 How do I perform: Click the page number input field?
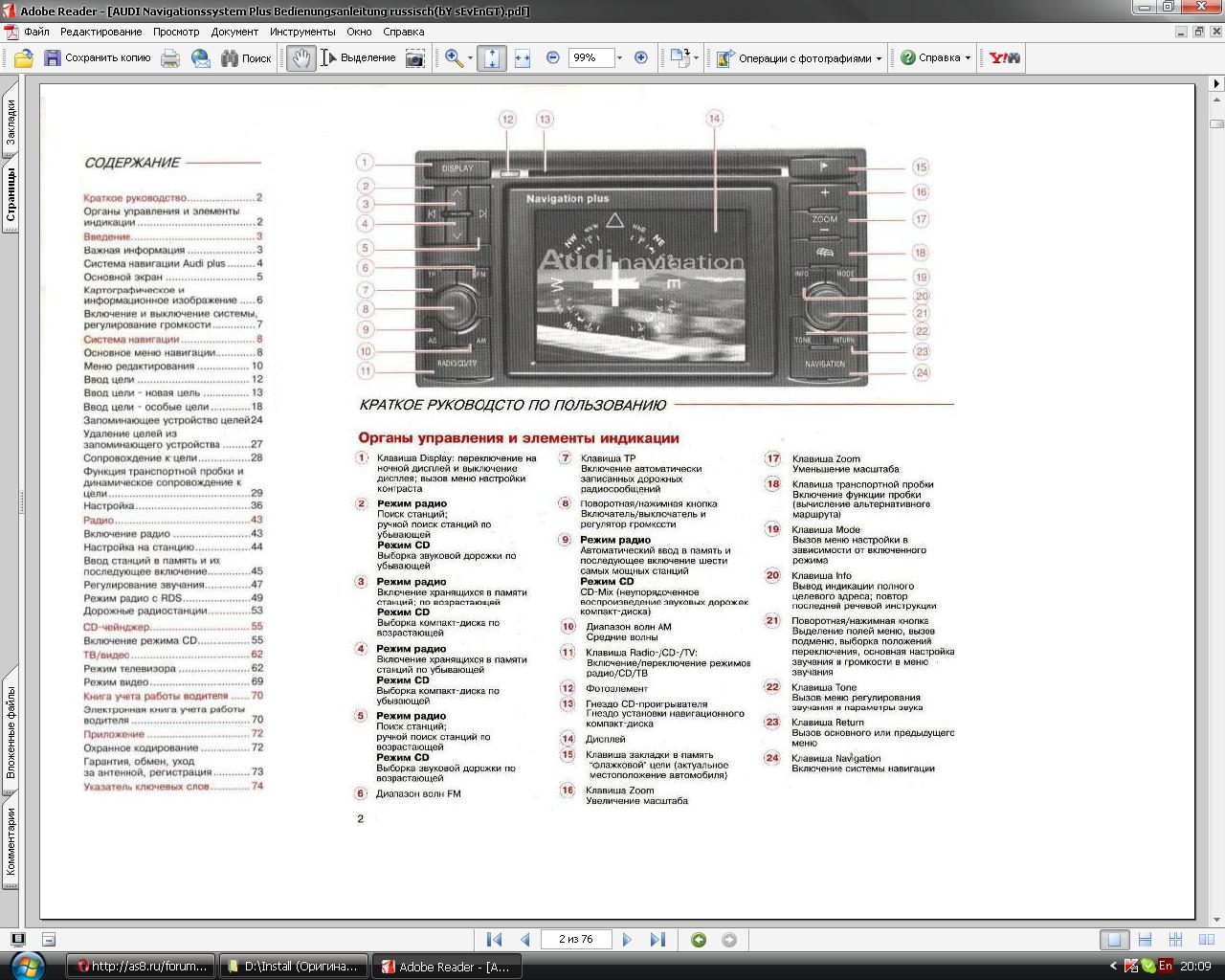pos(575,940)
